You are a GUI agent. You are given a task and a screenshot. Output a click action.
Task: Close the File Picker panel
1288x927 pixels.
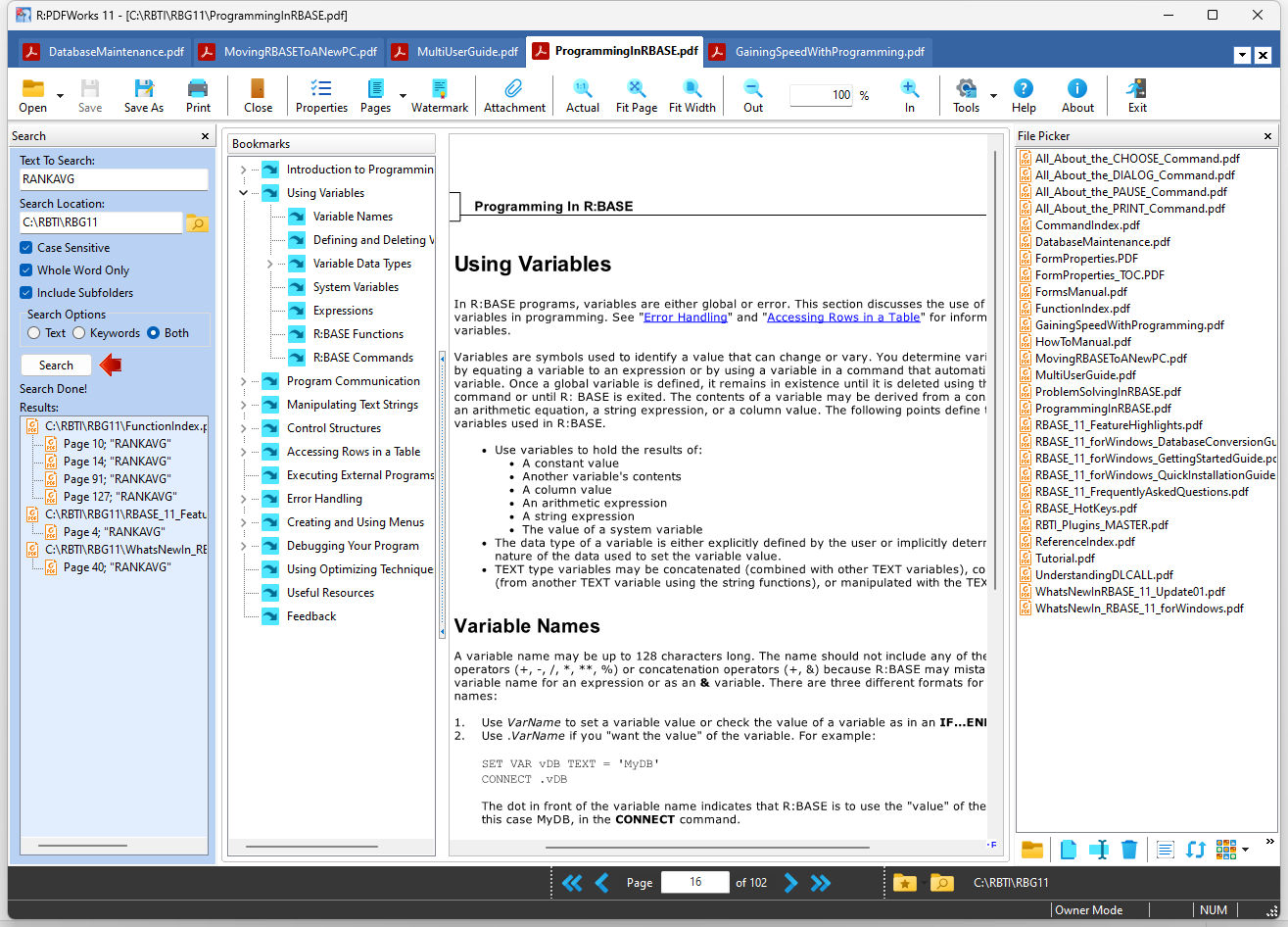click(x=1267, y=136)
